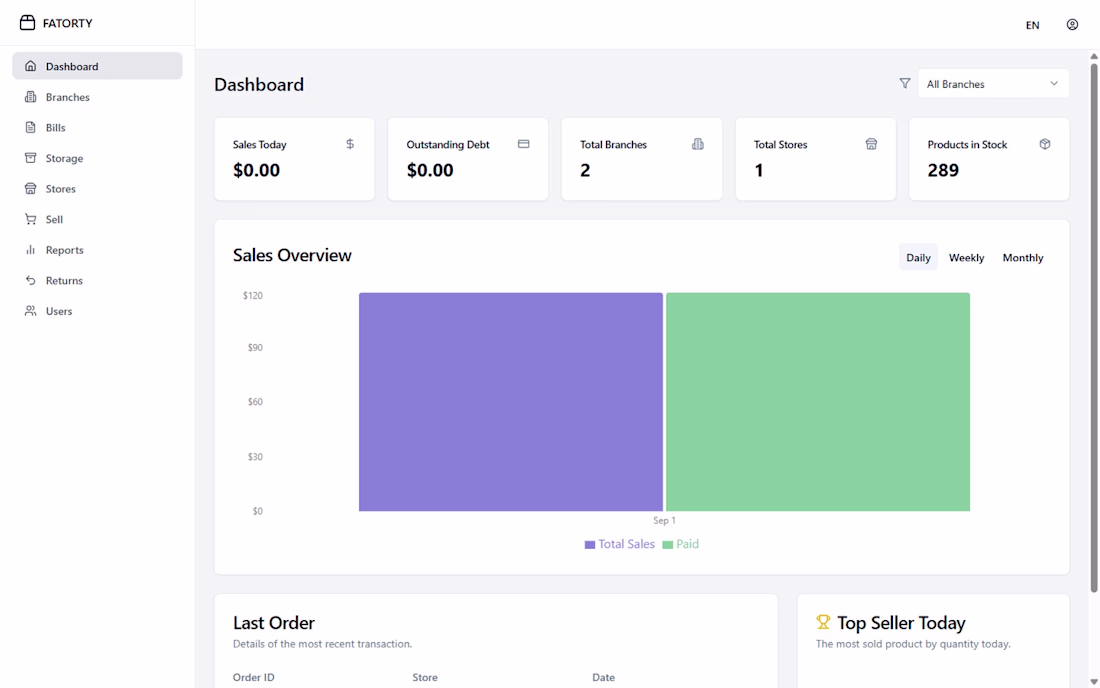Viewport: 1100px width, 688px height.
Task: Go to the Users page
Action: (x=98, y=311)
